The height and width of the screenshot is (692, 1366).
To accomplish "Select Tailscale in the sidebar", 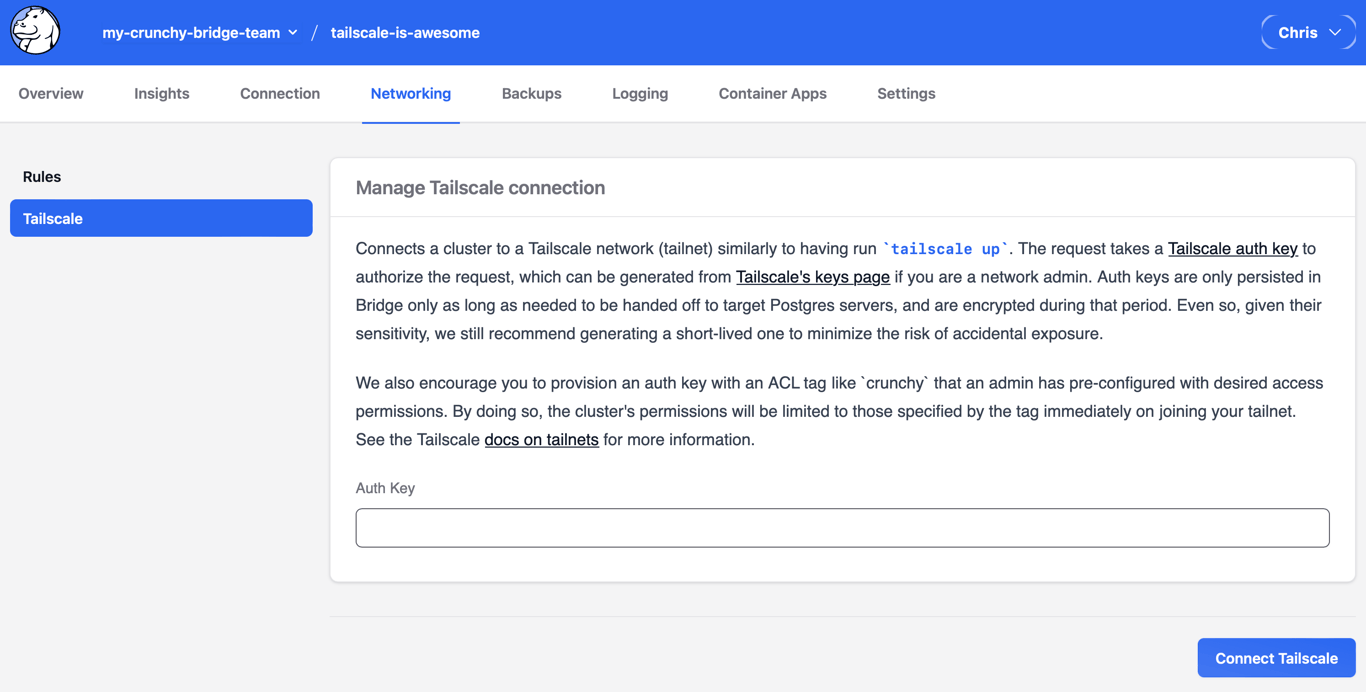I will [x=161, y=218].
